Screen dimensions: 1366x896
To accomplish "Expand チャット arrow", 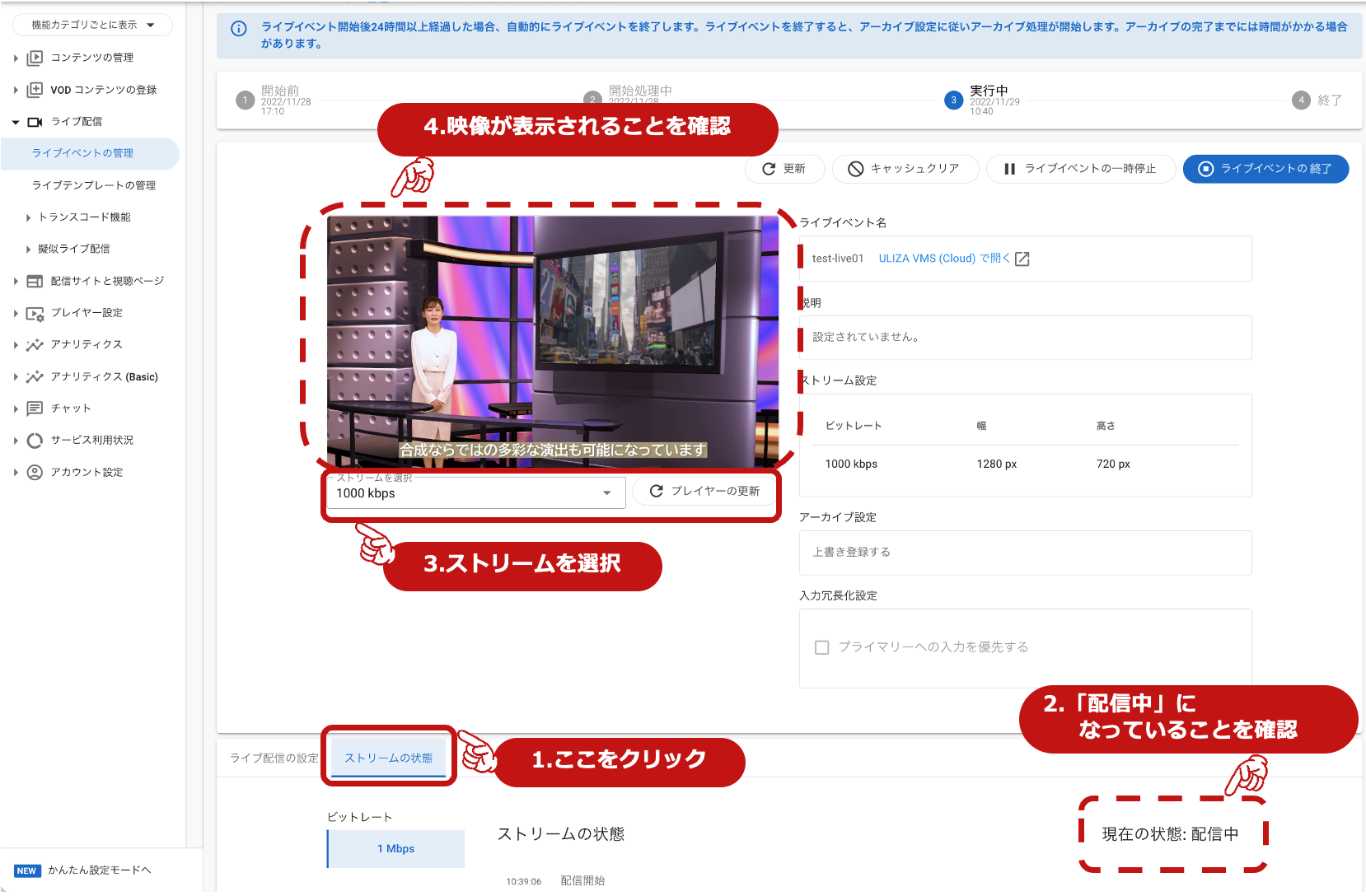I will (x=16, y=408).
